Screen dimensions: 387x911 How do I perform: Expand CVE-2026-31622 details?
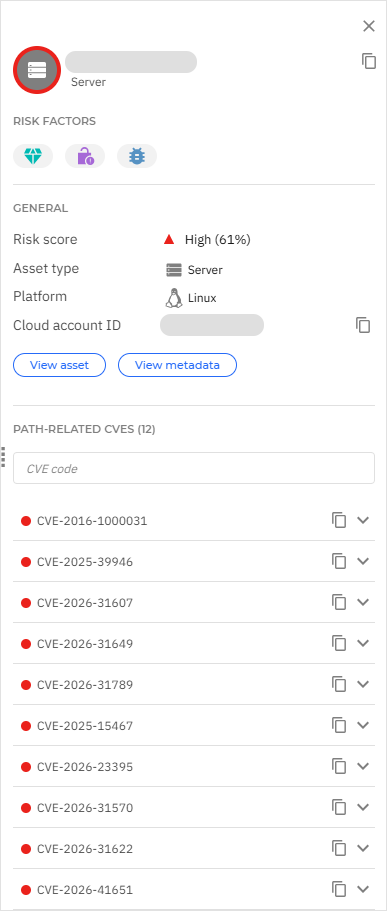[x=363, y=848]
